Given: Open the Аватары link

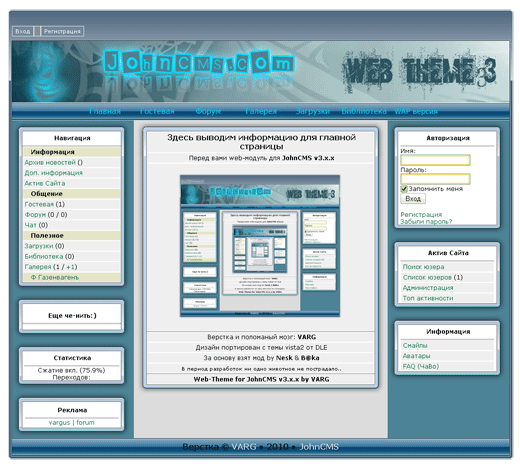Looking at the screenshot, I should [x=416, y=356].
